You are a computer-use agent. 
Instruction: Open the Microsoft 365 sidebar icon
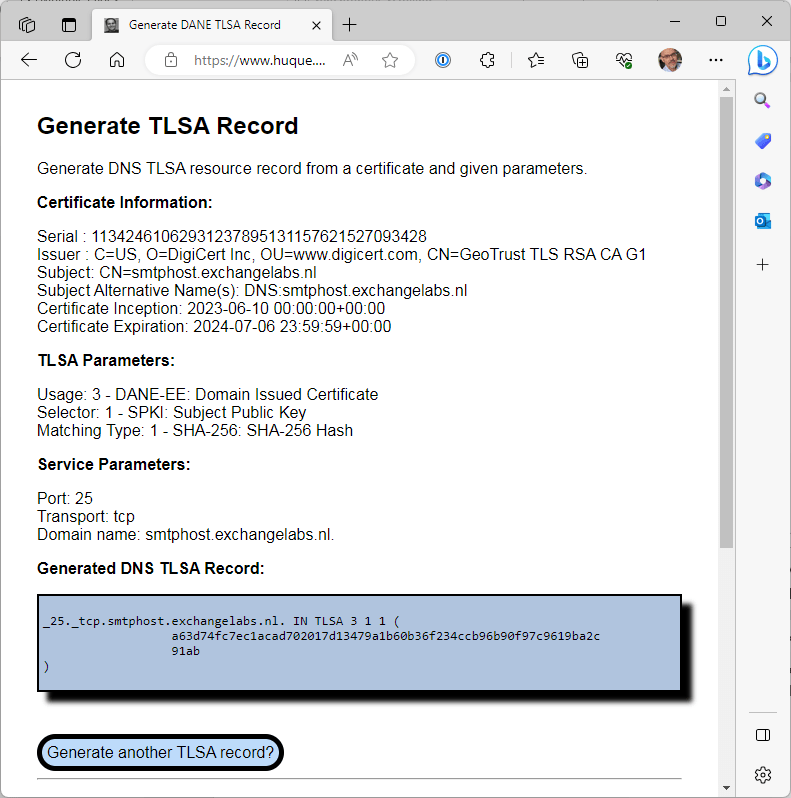point(763,181)
